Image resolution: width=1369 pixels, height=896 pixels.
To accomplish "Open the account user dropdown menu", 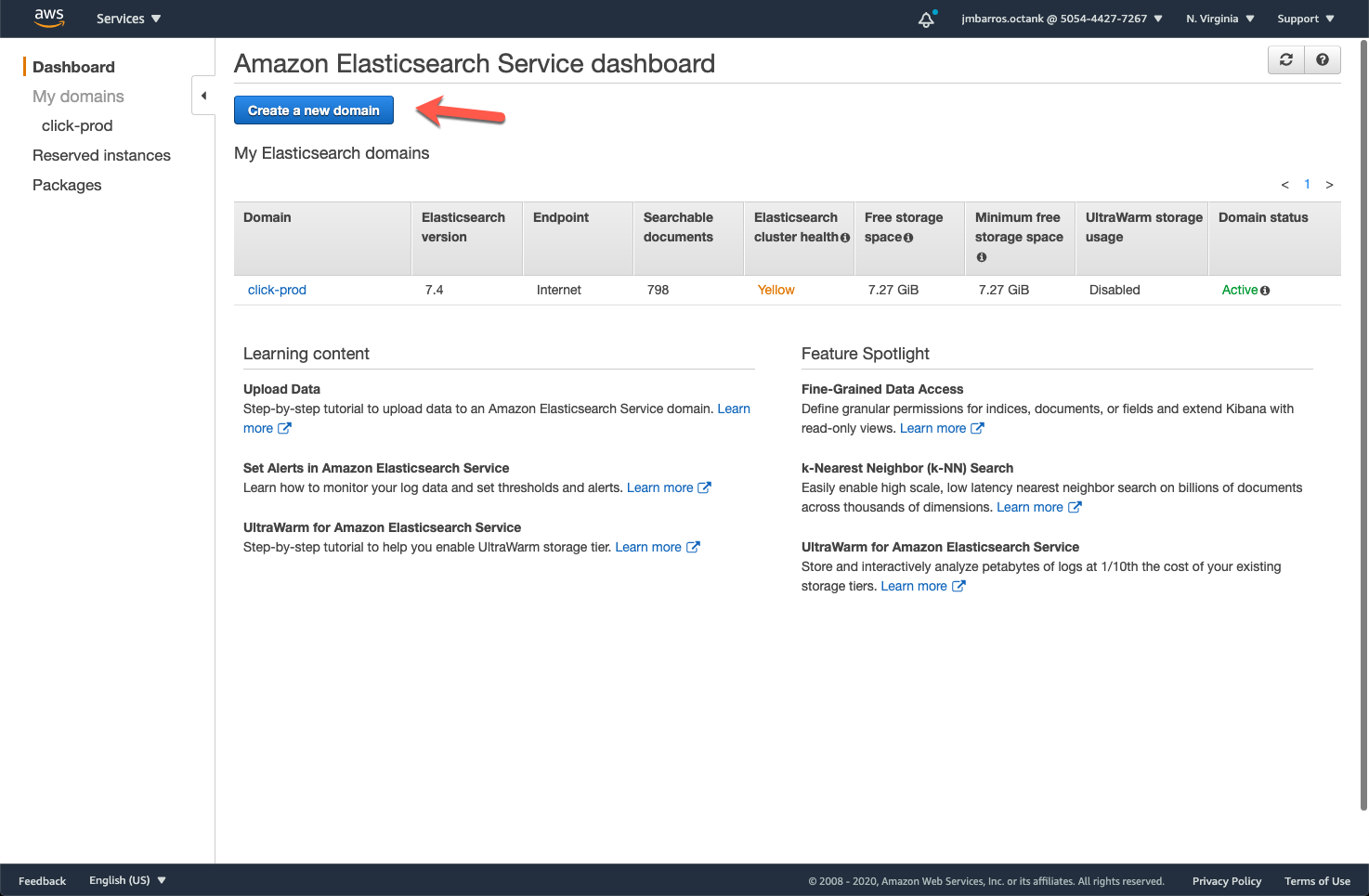I will click(x=1062, y=19).
